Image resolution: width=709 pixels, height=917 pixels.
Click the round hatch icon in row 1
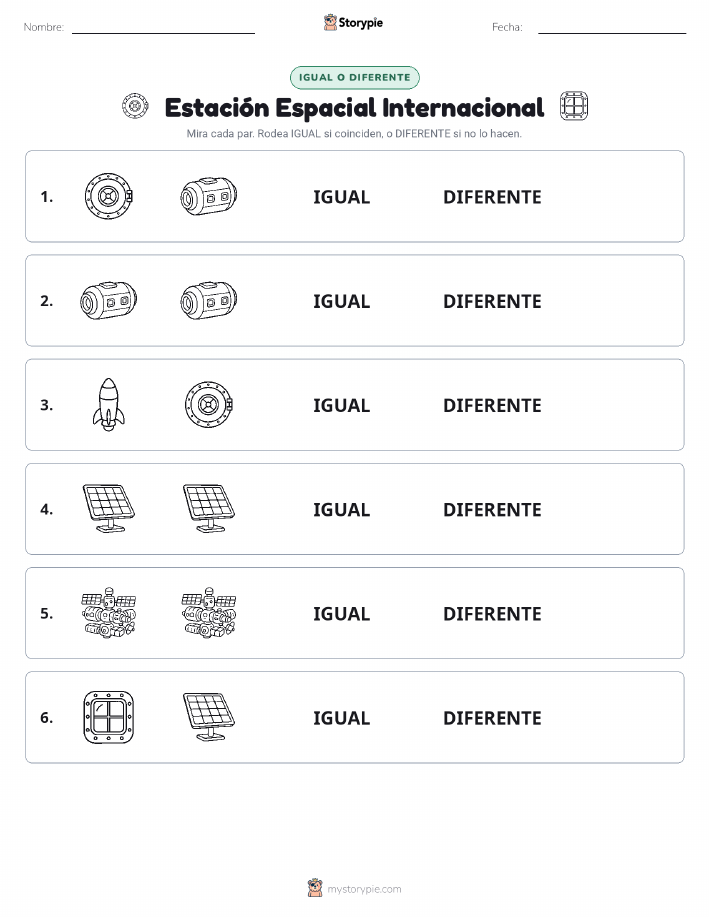click(109, 196)
